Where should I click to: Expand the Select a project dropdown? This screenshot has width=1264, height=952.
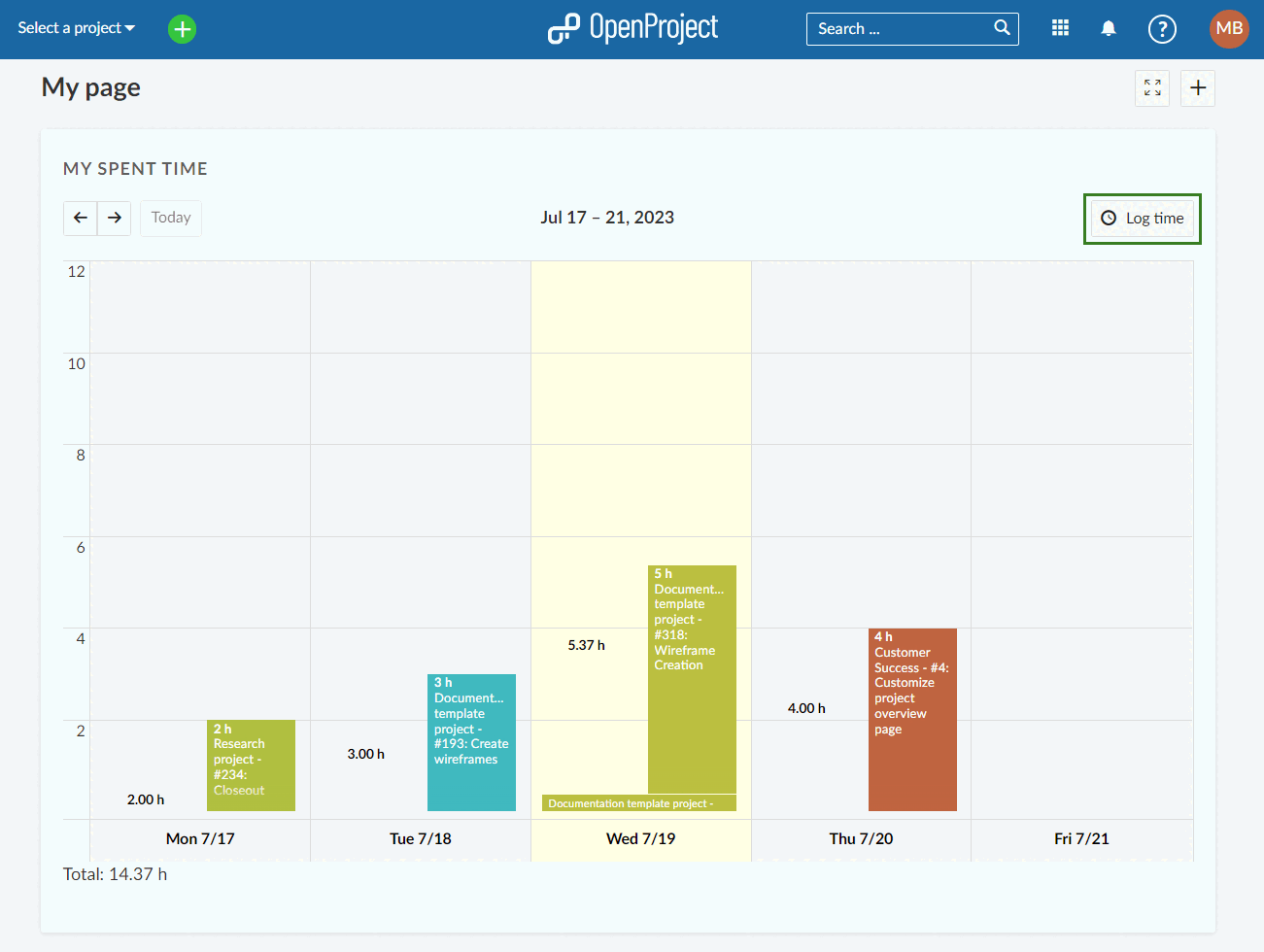76,28
